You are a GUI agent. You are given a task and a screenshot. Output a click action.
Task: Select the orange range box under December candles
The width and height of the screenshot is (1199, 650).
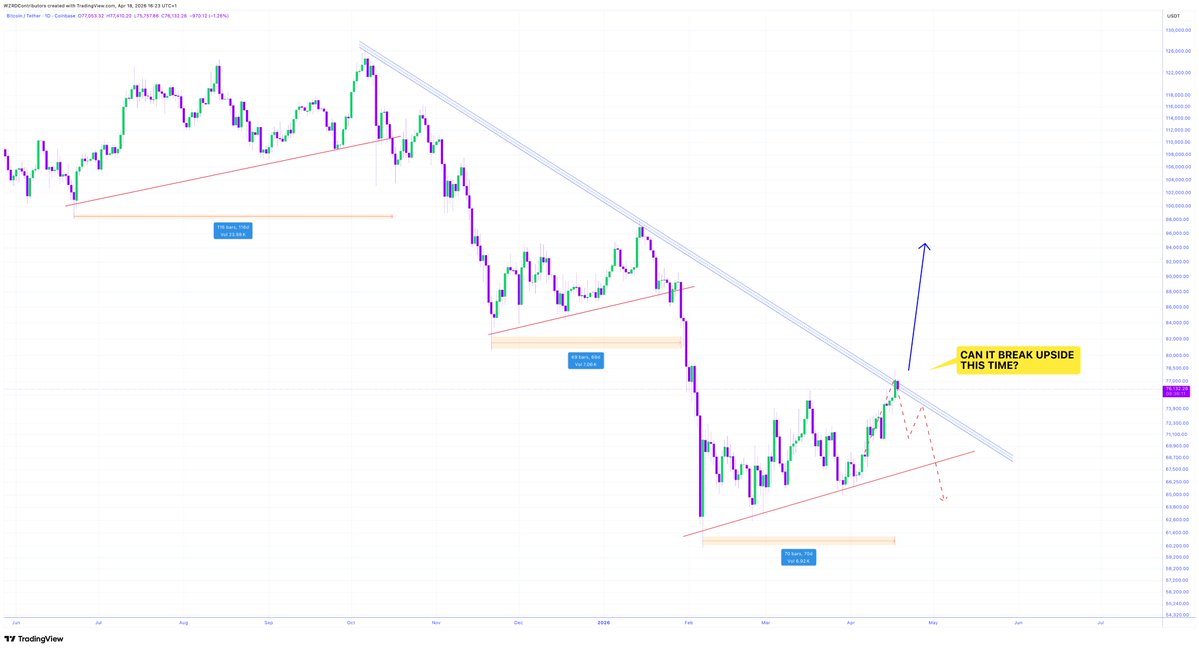coord(586,342)
